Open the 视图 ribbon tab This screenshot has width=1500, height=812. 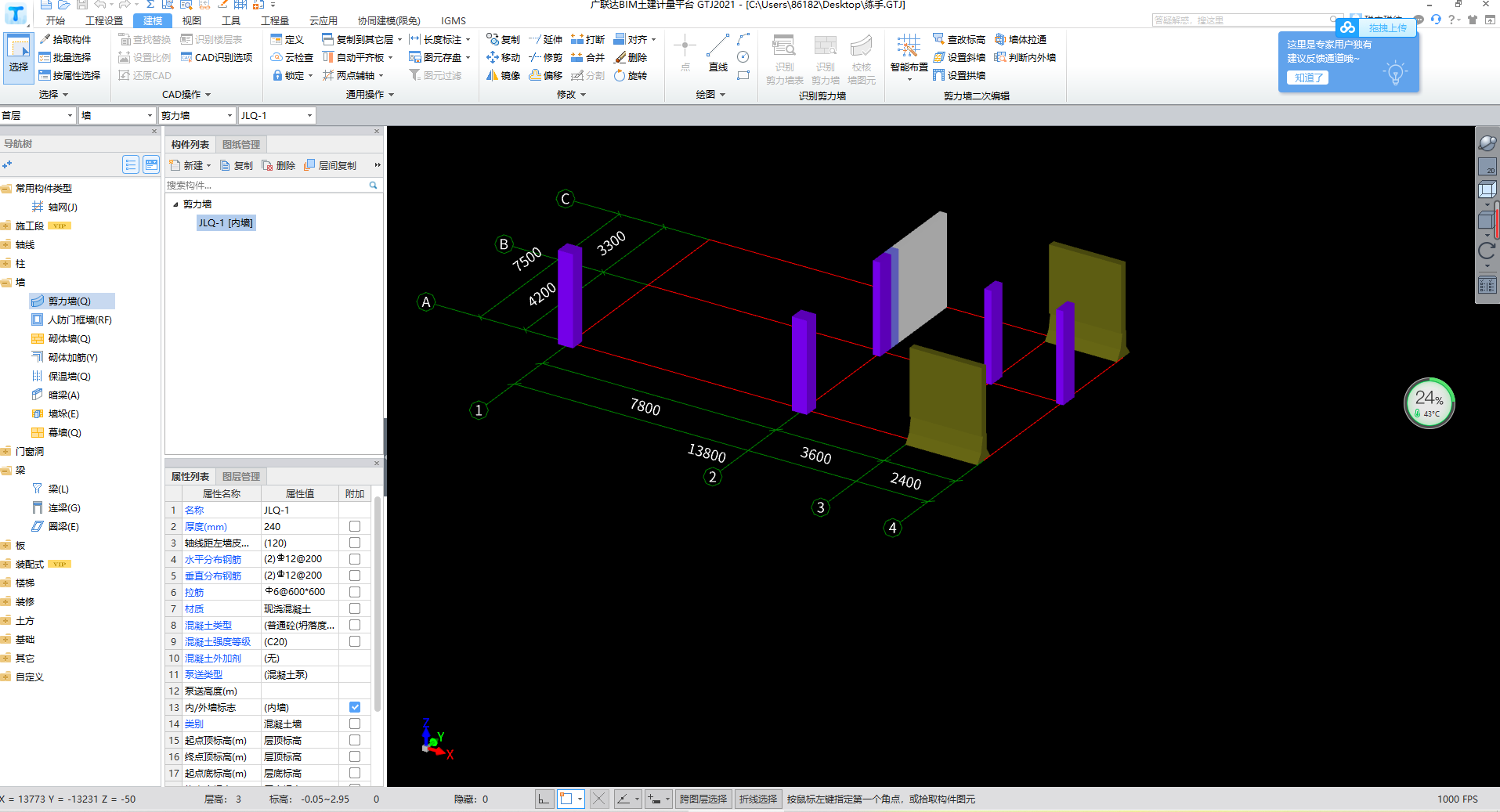point(191,21)
